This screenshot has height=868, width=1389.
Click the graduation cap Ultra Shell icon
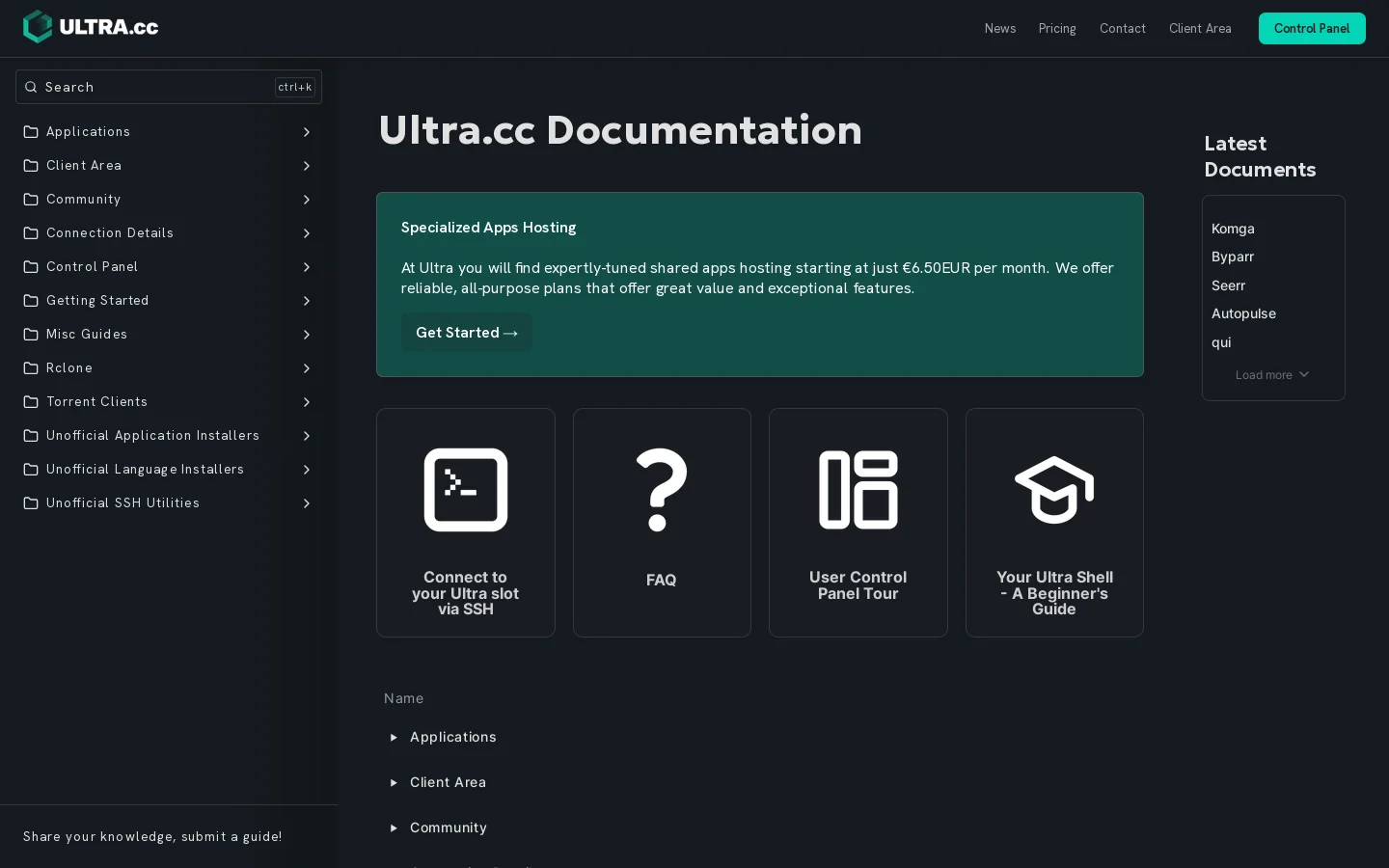[1054, 490]
